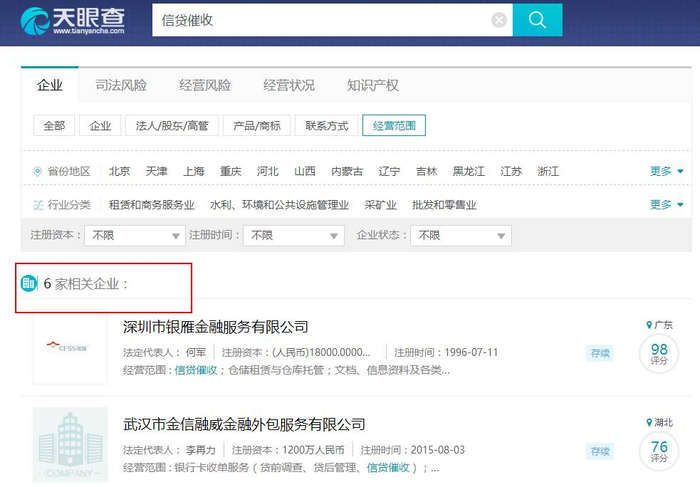Expand 更多 in the province row
The width and height of the screenshot is (700, 487).
[x=666, y=171]
